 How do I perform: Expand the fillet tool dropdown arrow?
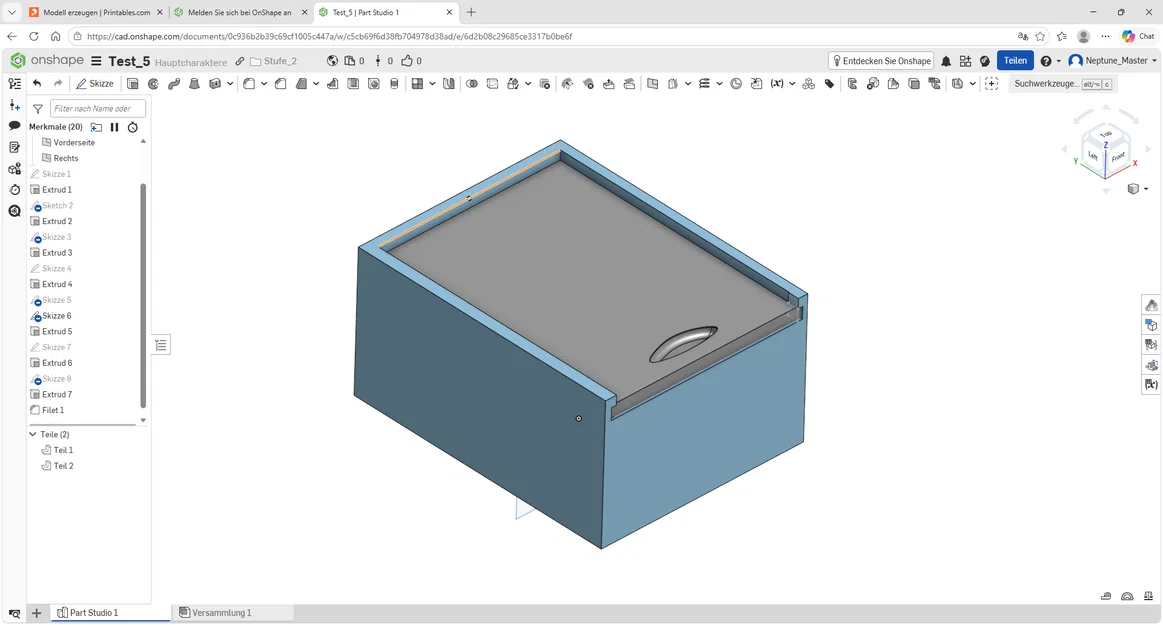264,84
